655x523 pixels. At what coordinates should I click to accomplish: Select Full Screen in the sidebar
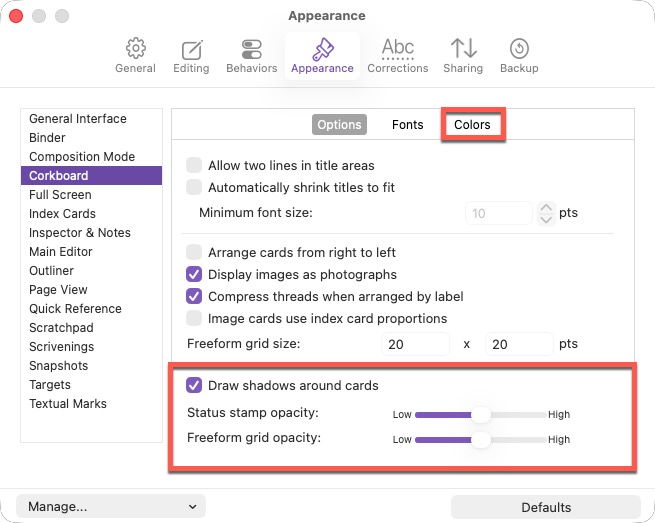click(91, 195)
